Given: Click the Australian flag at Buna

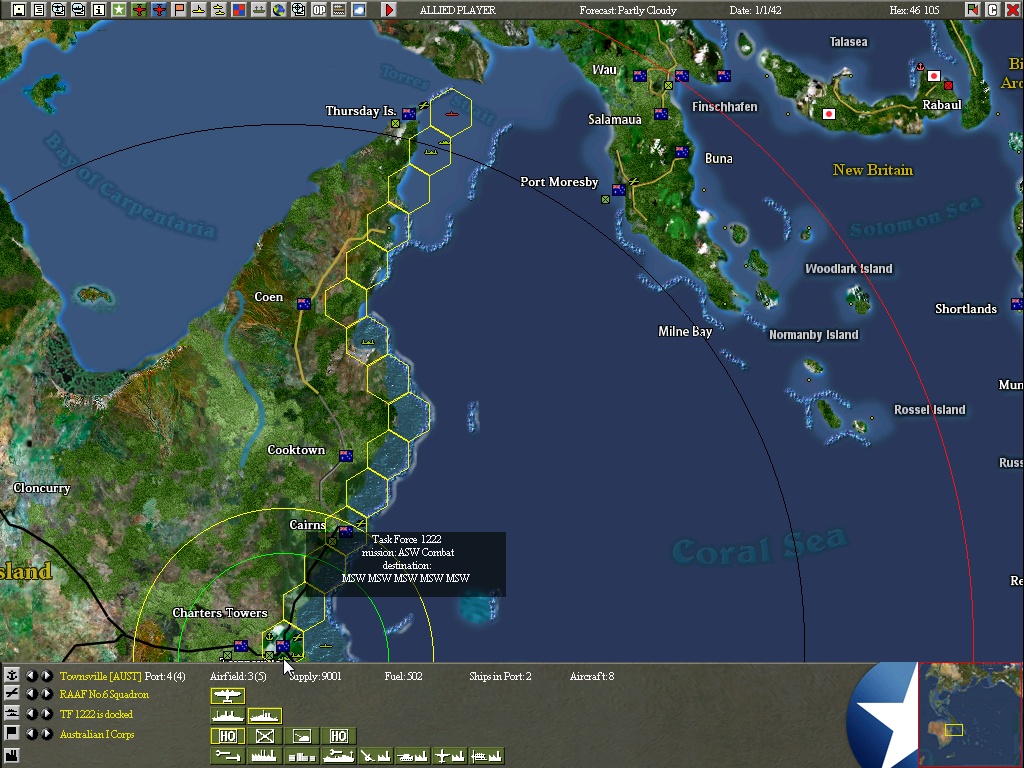Looking at the screenshot, I should pyautogui.click(x=682, y=152).
